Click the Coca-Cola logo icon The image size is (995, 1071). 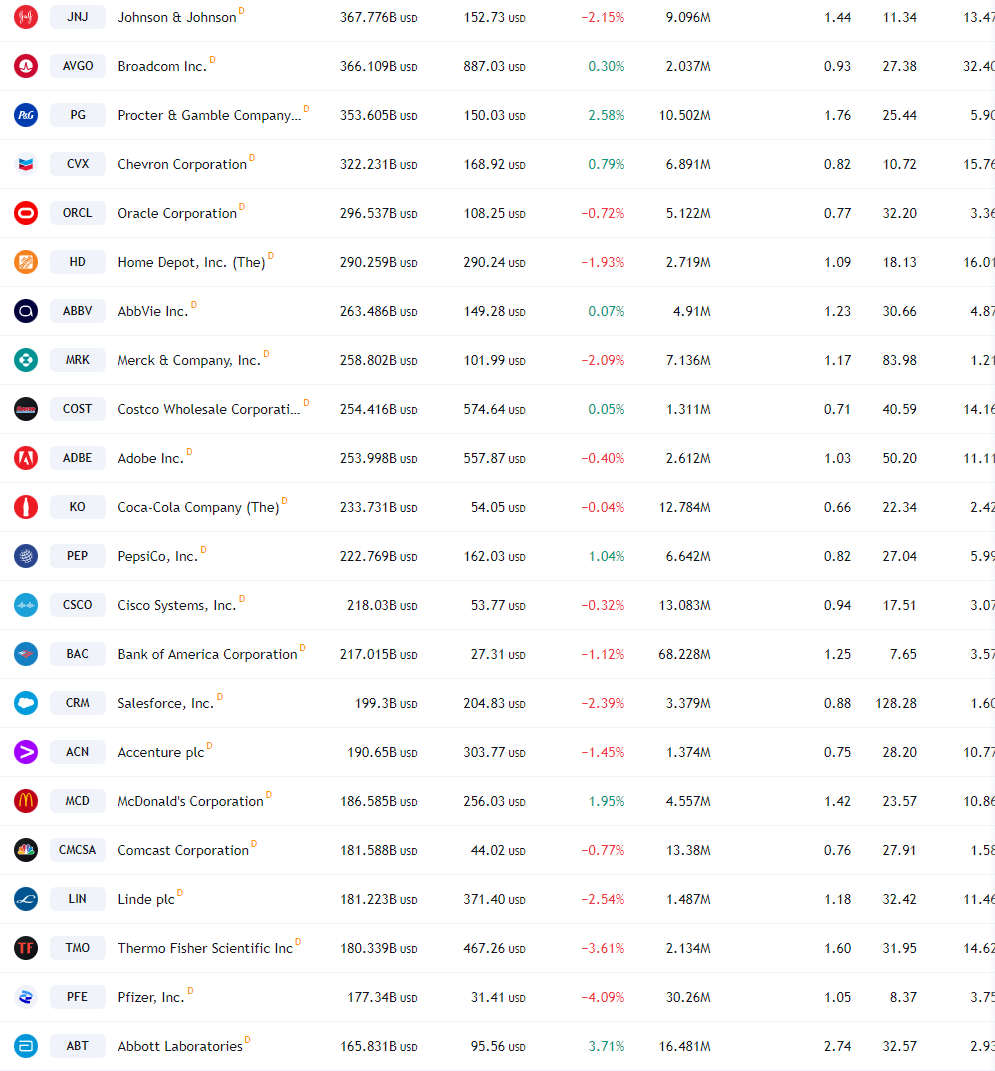pos(26,507)
